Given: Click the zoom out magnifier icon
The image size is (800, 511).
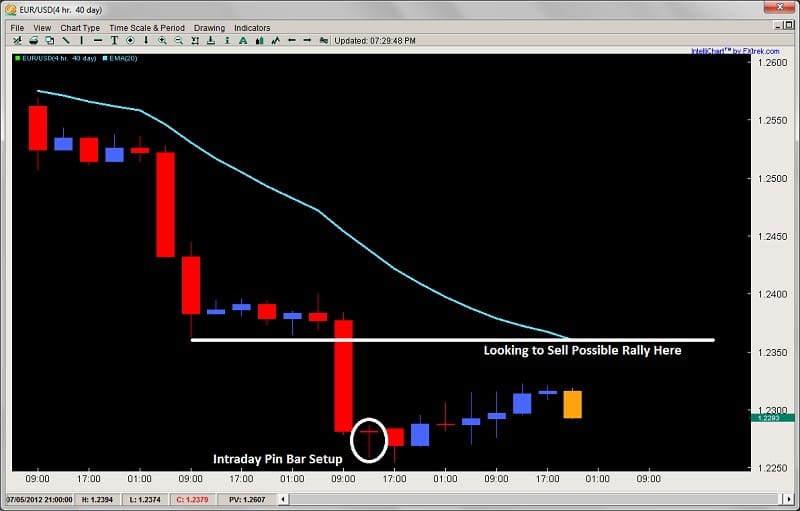Looking at the screenshot, I should pos(179,40).
